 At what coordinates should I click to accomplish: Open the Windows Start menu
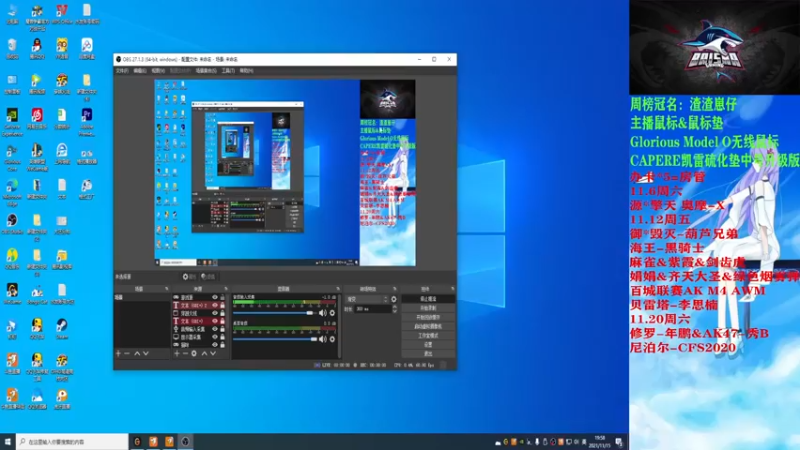(8, 442)
